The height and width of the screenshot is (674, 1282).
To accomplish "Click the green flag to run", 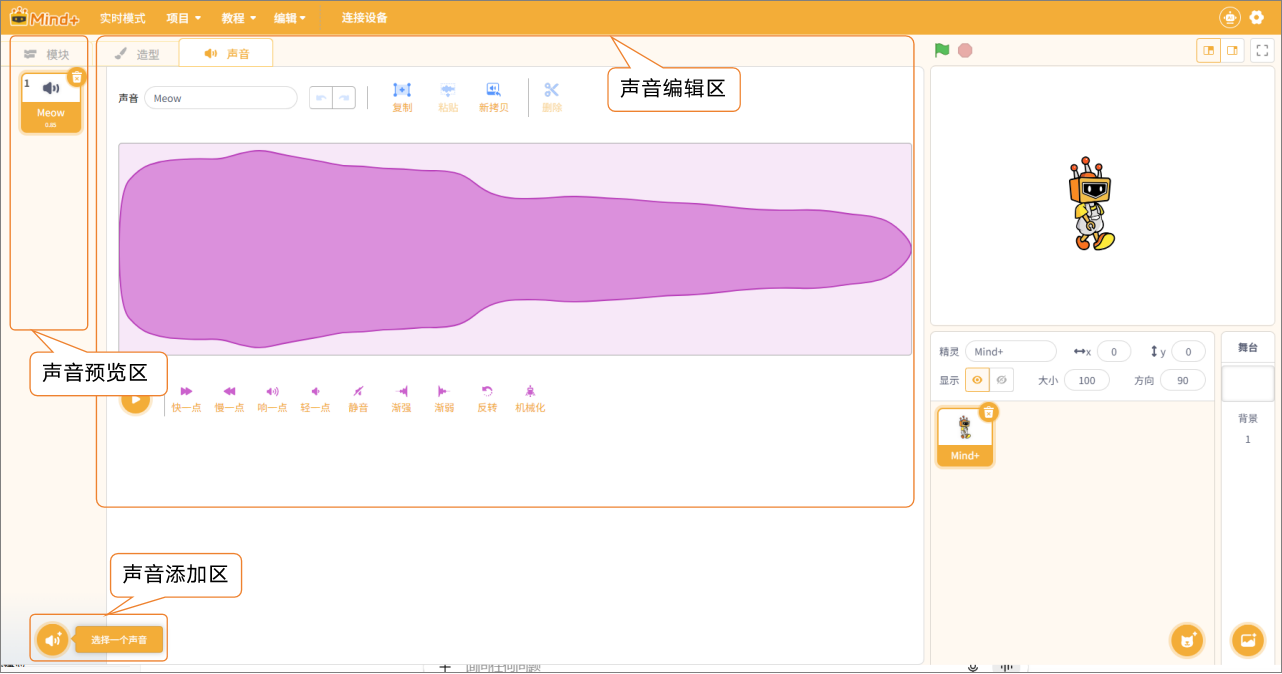I will 941,50.
